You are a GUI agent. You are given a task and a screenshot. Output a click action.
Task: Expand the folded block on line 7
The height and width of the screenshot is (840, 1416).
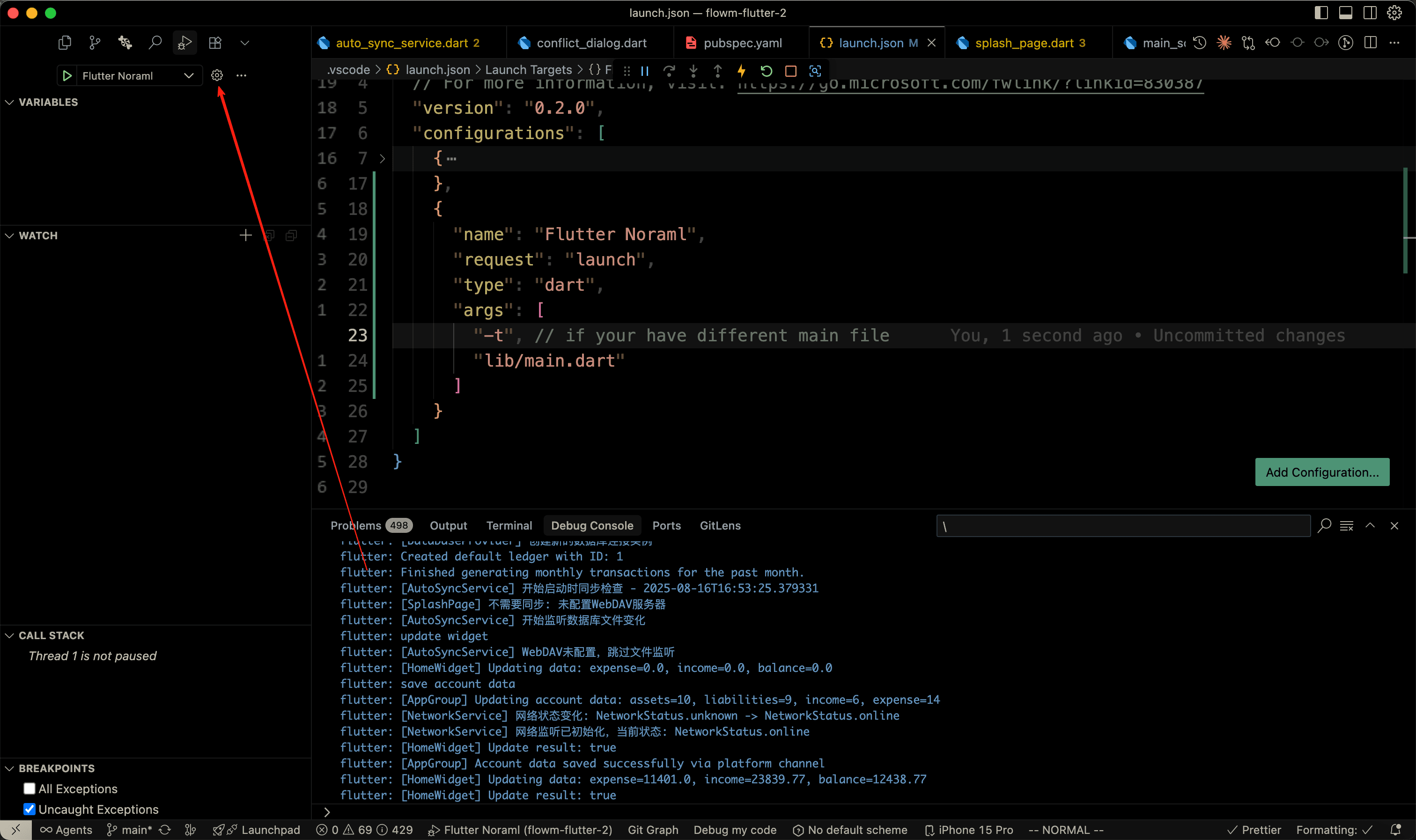[383, 158]
